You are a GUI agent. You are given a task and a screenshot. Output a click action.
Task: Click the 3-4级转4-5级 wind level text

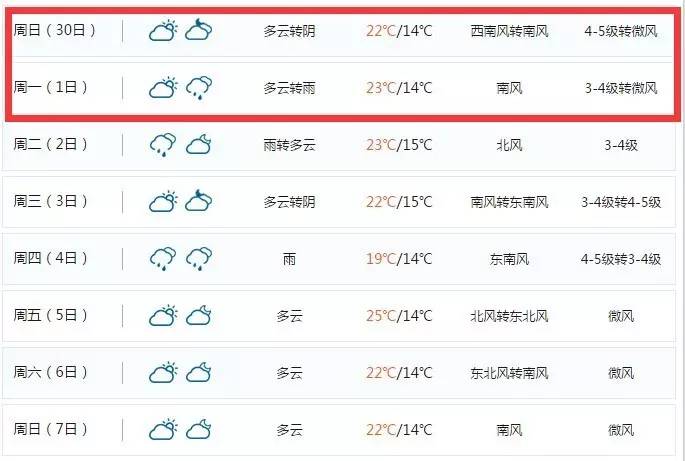(621, 202)
